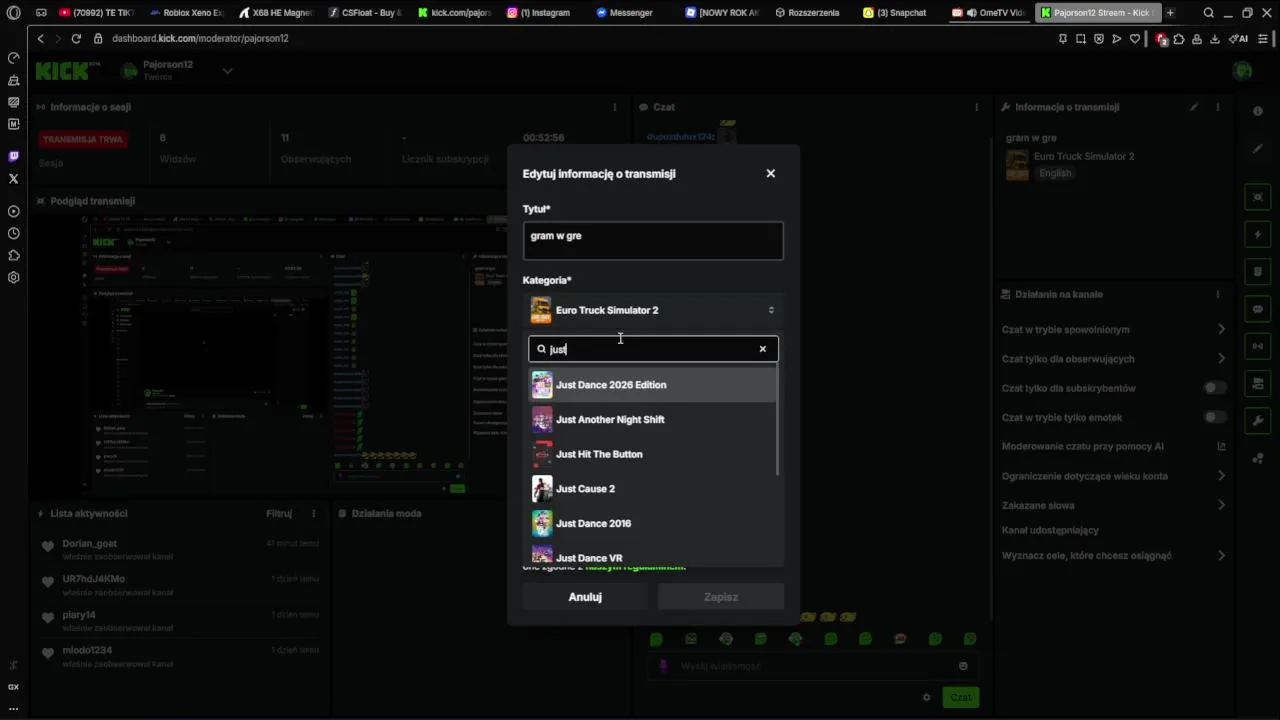Click the browser tab search magnifier
The image size is (1280, 720).
pyautogui.click(x=1208, y=13)
